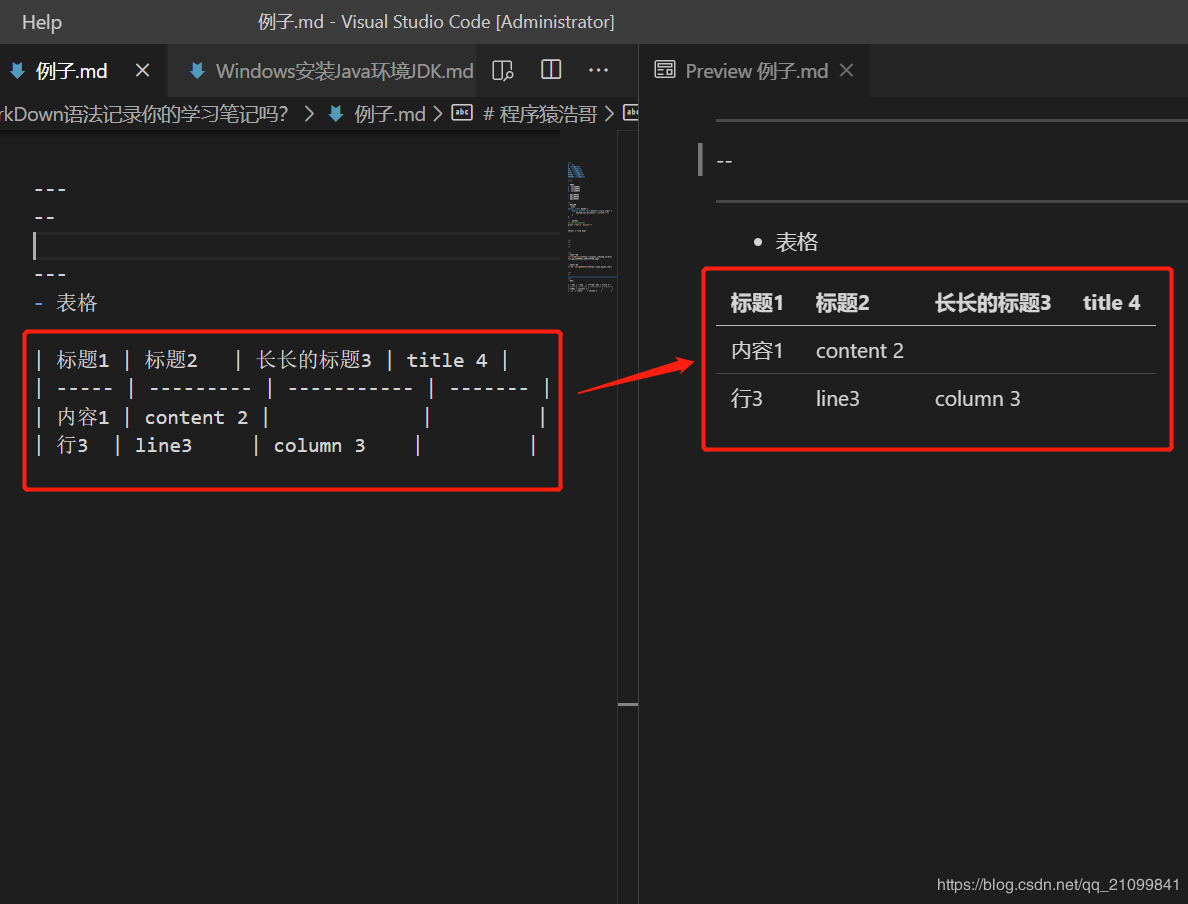Image resolution: width=1188 pixels, height=904 pixels.
Task: Click 'title 4' header in preview
Action: [1111, 303]
